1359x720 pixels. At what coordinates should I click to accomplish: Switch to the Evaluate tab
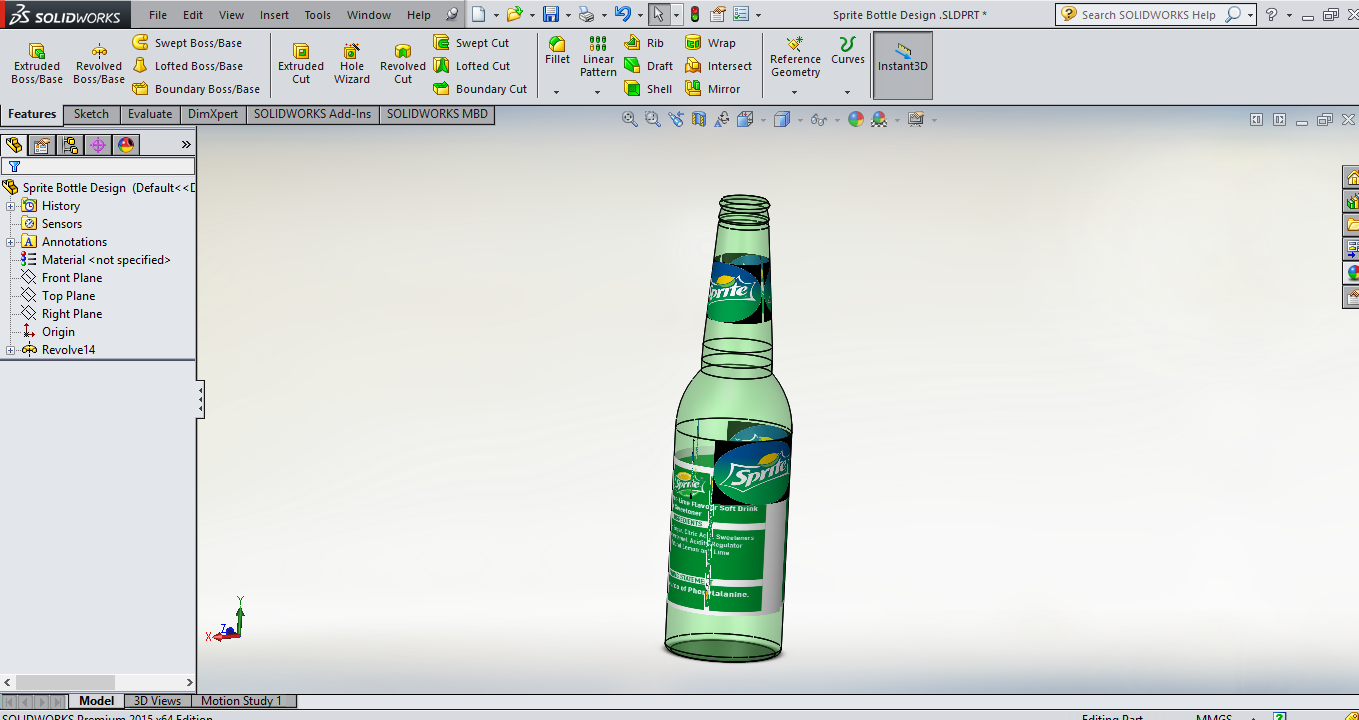[x=150, y=114]
